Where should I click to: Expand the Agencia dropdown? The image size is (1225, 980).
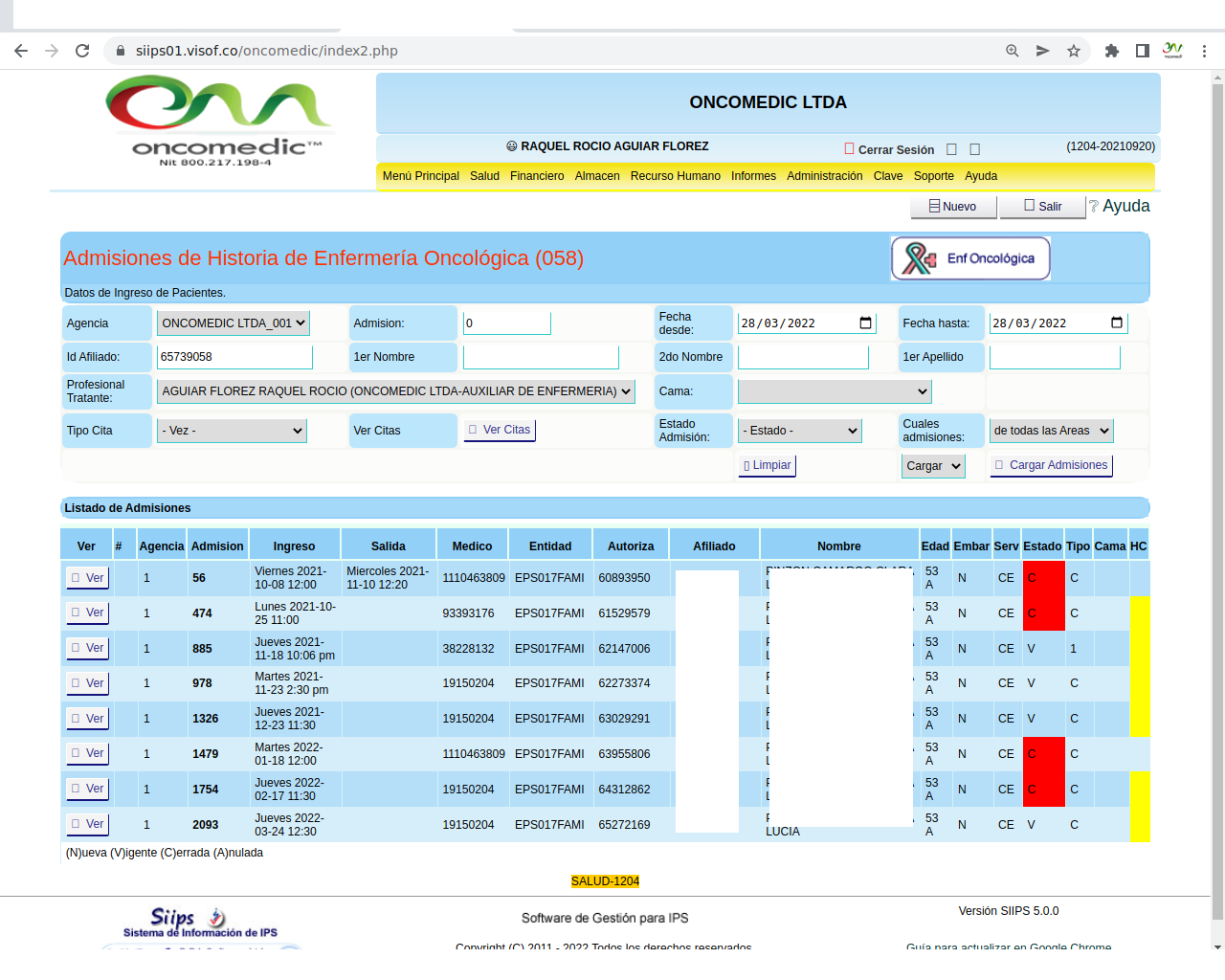[x=233, y=323]
